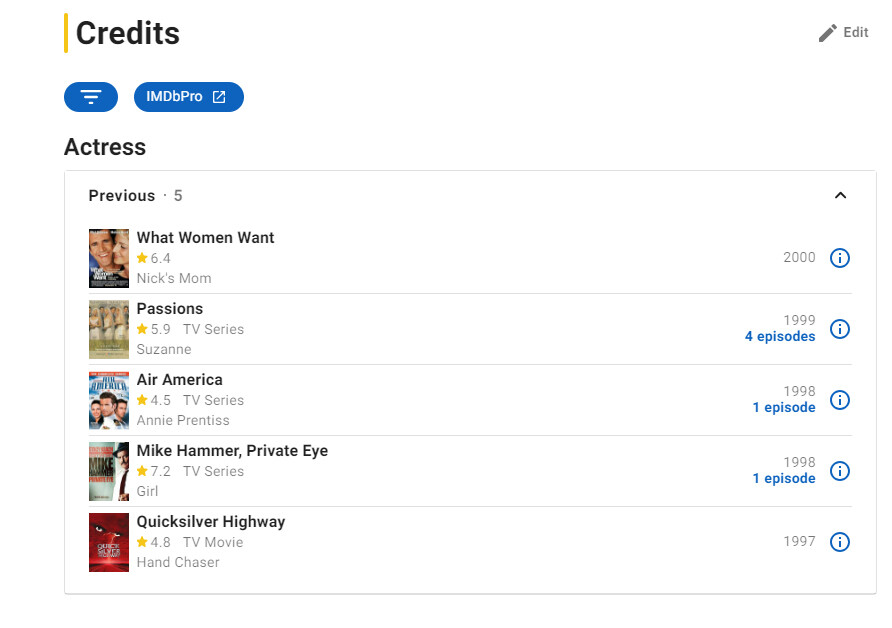Viewport: 892px width, 628px height.
Task: Collapse the Previous credits section chevron
Action: pyautogui.click(x=840, y=196)
